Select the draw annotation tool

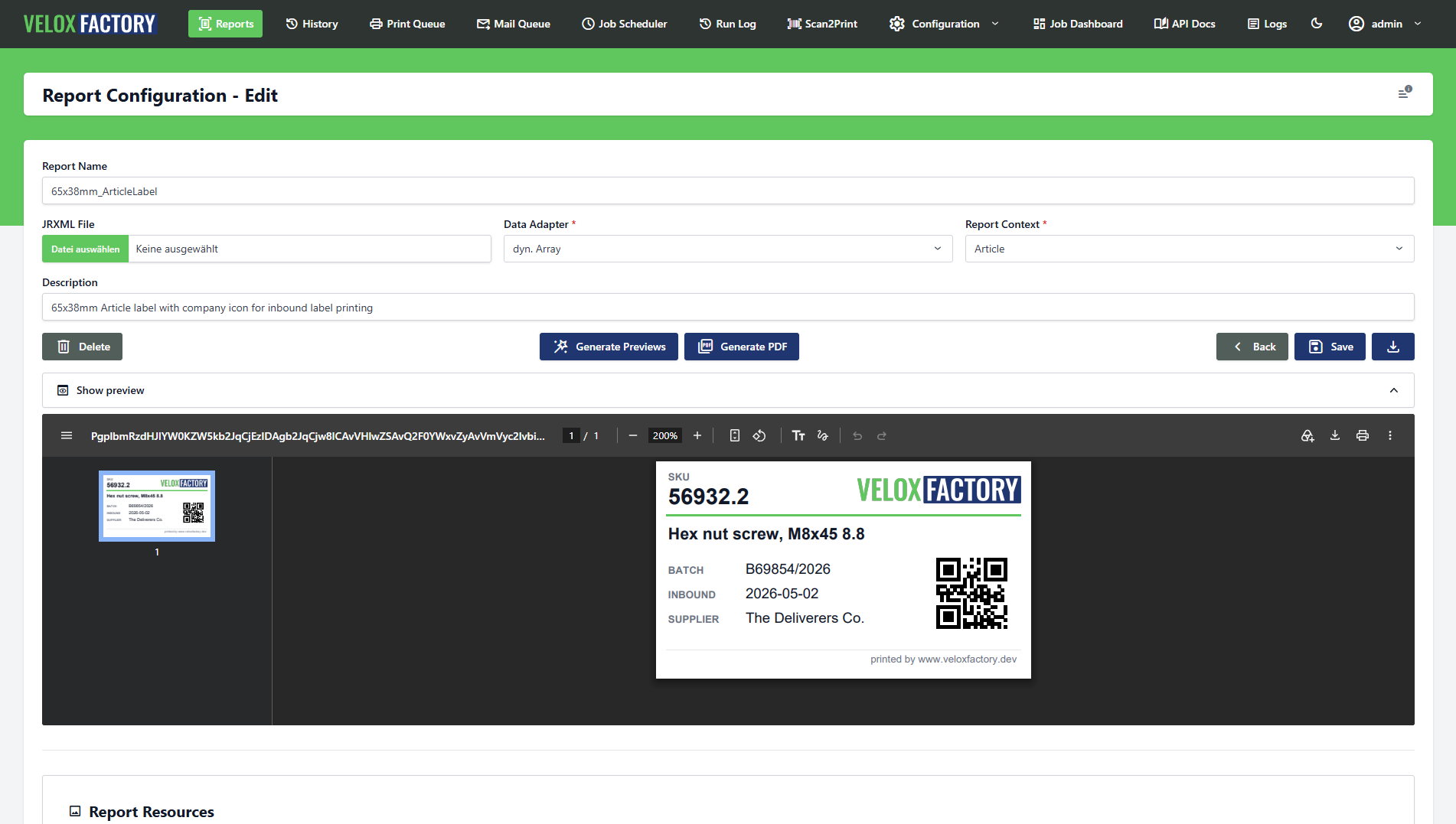823,435
